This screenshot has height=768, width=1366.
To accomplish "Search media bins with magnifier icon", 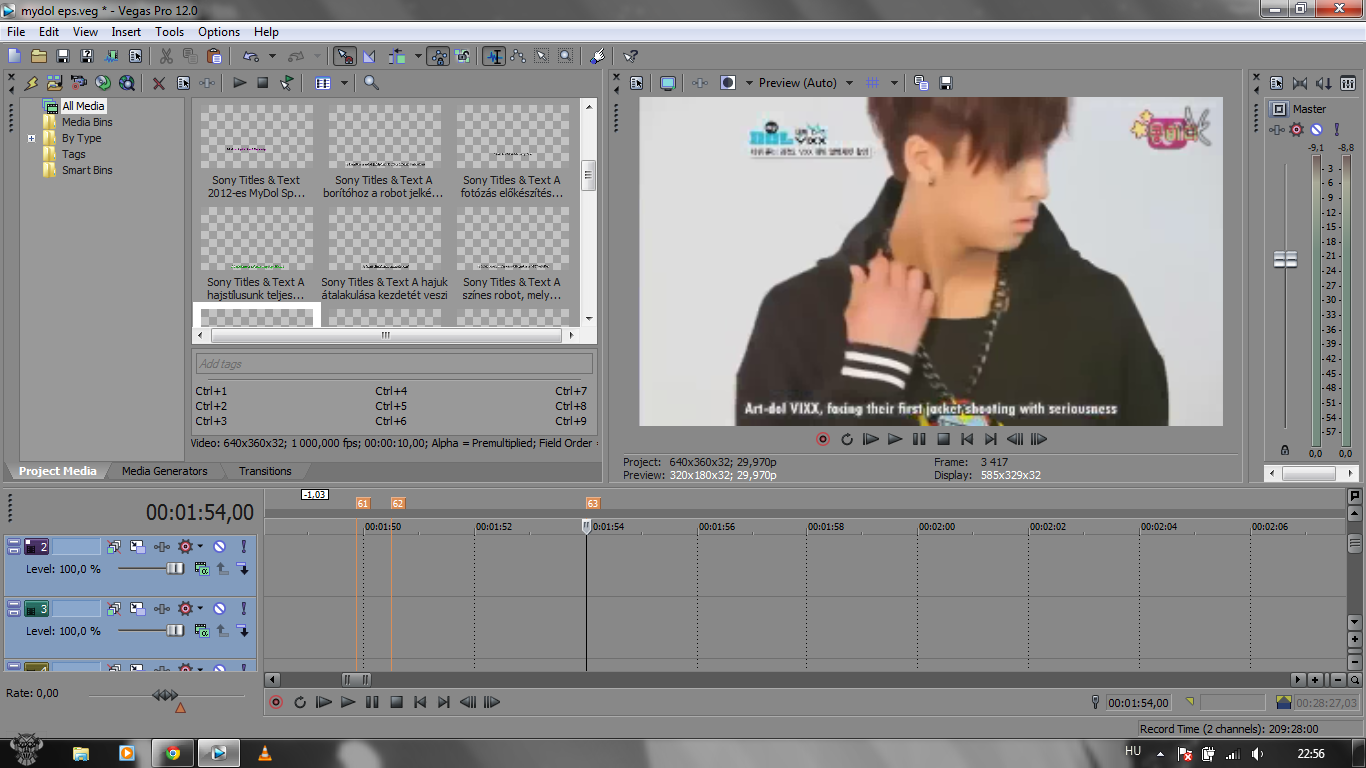I will point(371,83).
